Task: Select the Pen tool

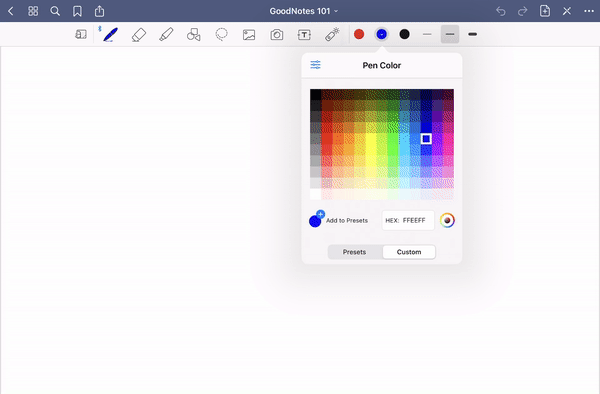Action: tap(110, 34)
